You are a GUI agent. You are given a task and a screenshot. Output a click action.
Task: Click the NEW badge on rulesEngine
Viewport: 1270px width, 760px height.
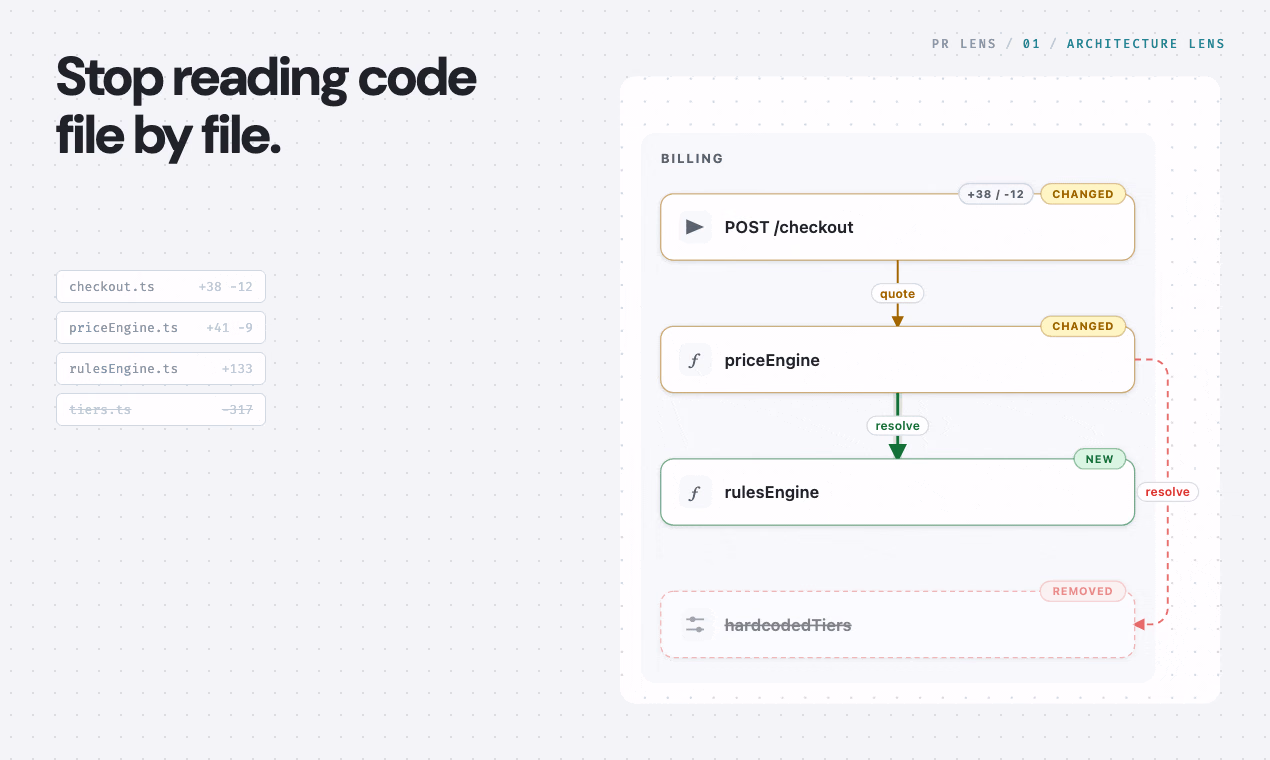1100,459
